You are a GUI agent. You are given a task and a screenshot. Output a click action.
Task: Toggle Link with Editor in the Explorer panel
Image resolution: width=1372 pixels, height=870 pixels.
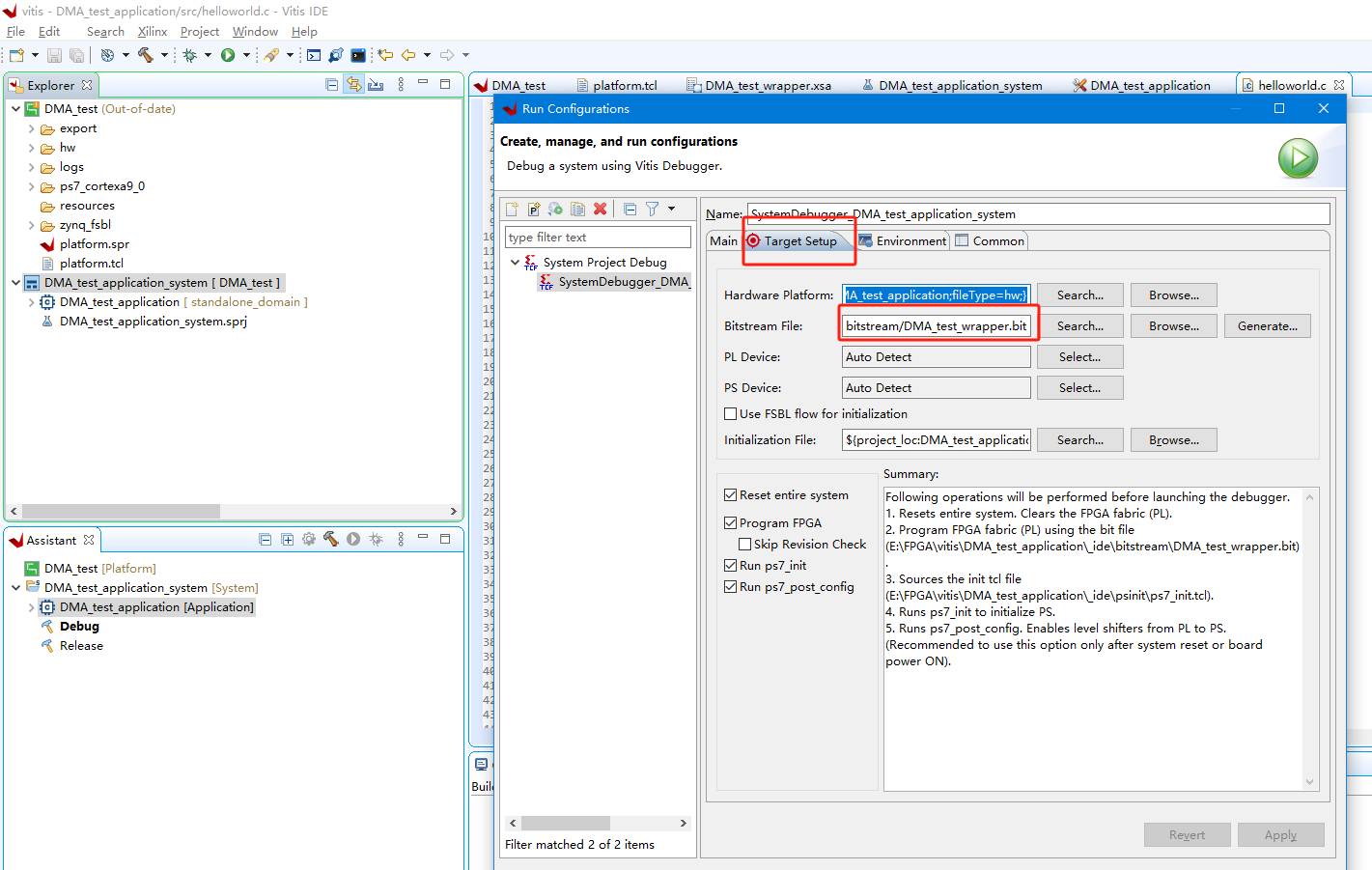click(x=354, y=85)
